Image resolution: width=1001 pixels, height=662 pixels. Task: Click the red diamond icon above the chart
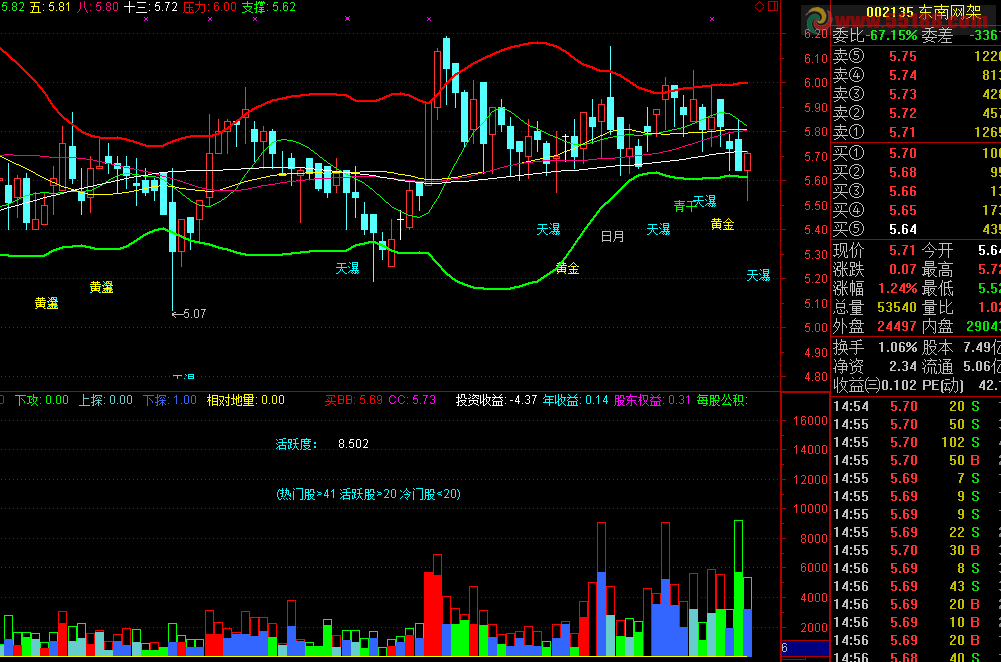(760, 6)
